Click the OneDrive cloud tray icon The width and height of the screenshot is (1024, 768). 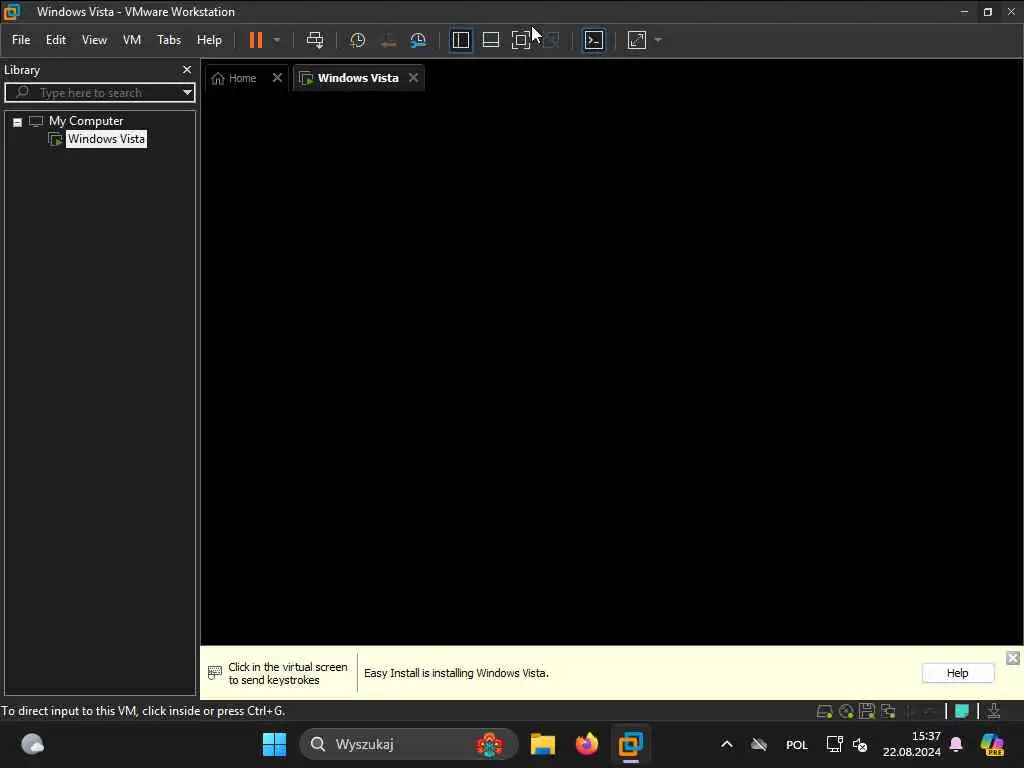759,744
